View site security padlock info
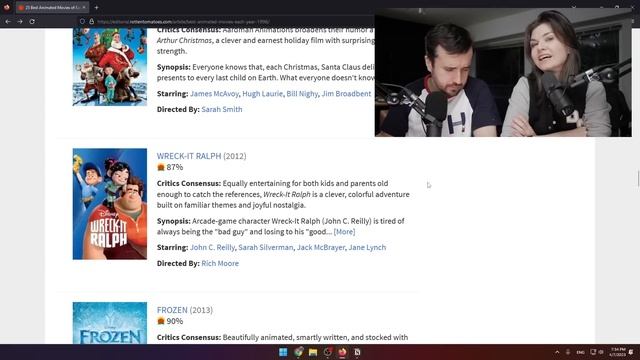 click(x=91, y=22)
